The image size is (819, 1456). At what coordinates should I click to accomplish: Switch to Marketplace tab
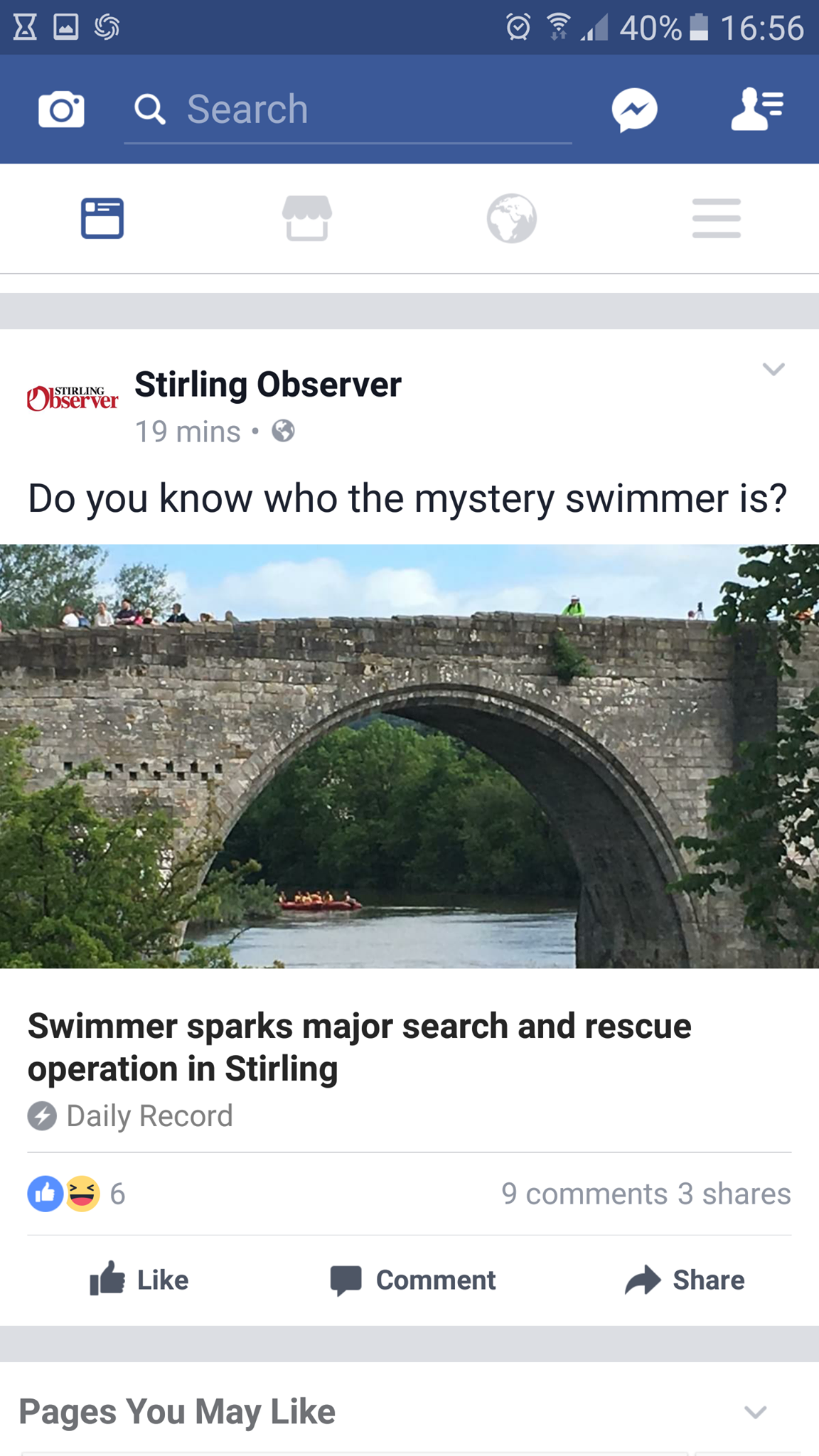pyautogui.click(x=307, y=218)
